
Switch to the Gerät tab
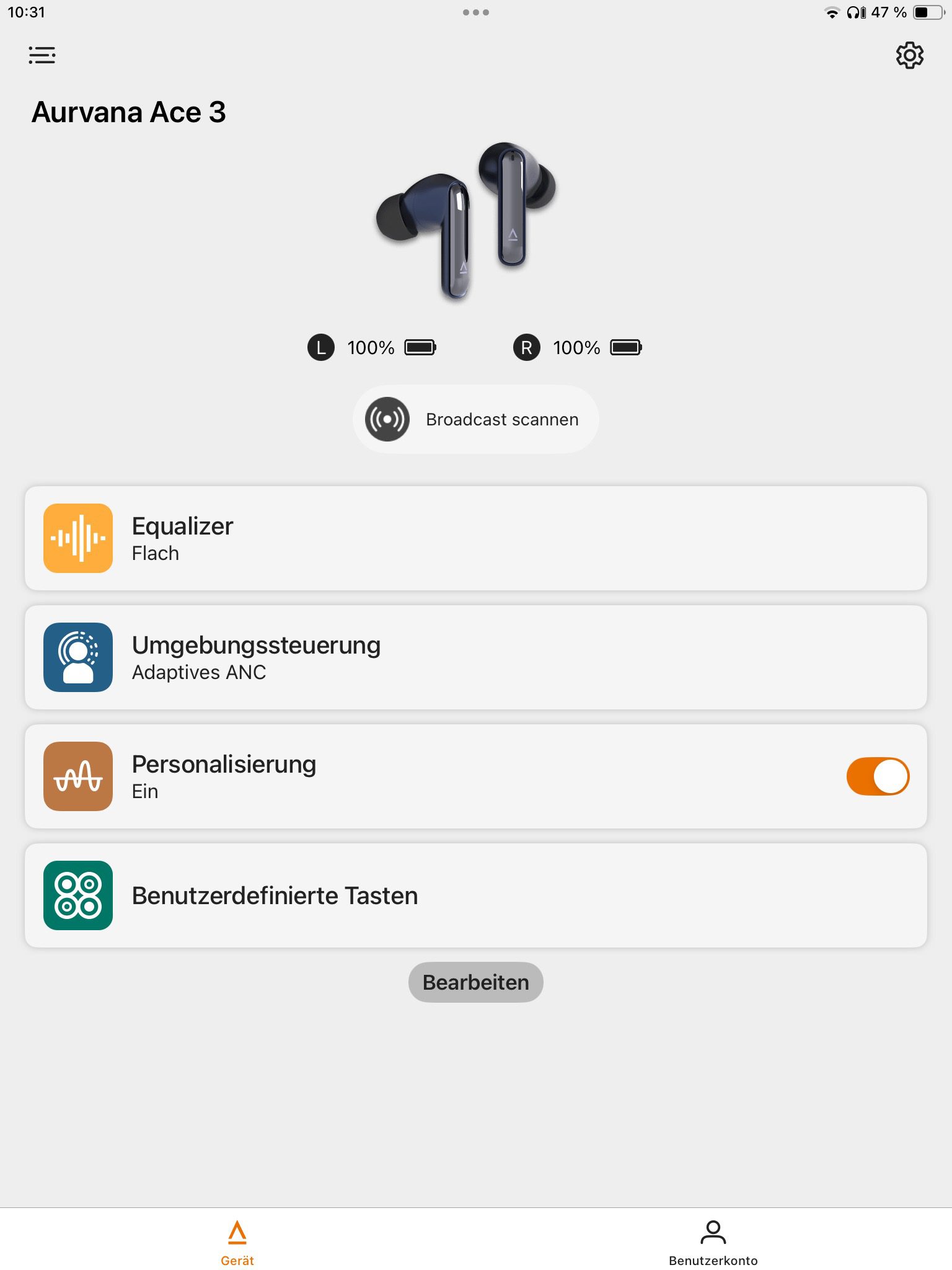click(237, 1243)
